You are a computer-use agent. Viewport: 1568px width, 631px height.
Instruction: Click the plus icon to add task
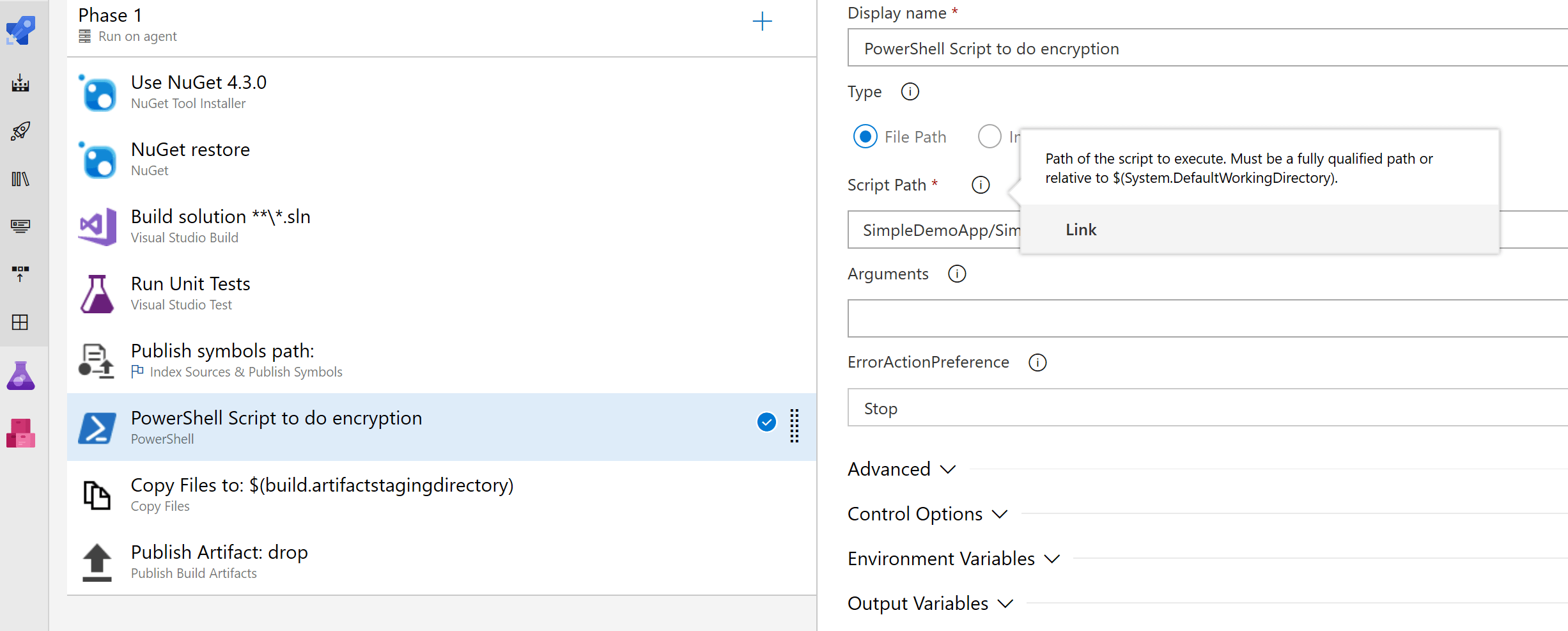click(x=762, y=22)
